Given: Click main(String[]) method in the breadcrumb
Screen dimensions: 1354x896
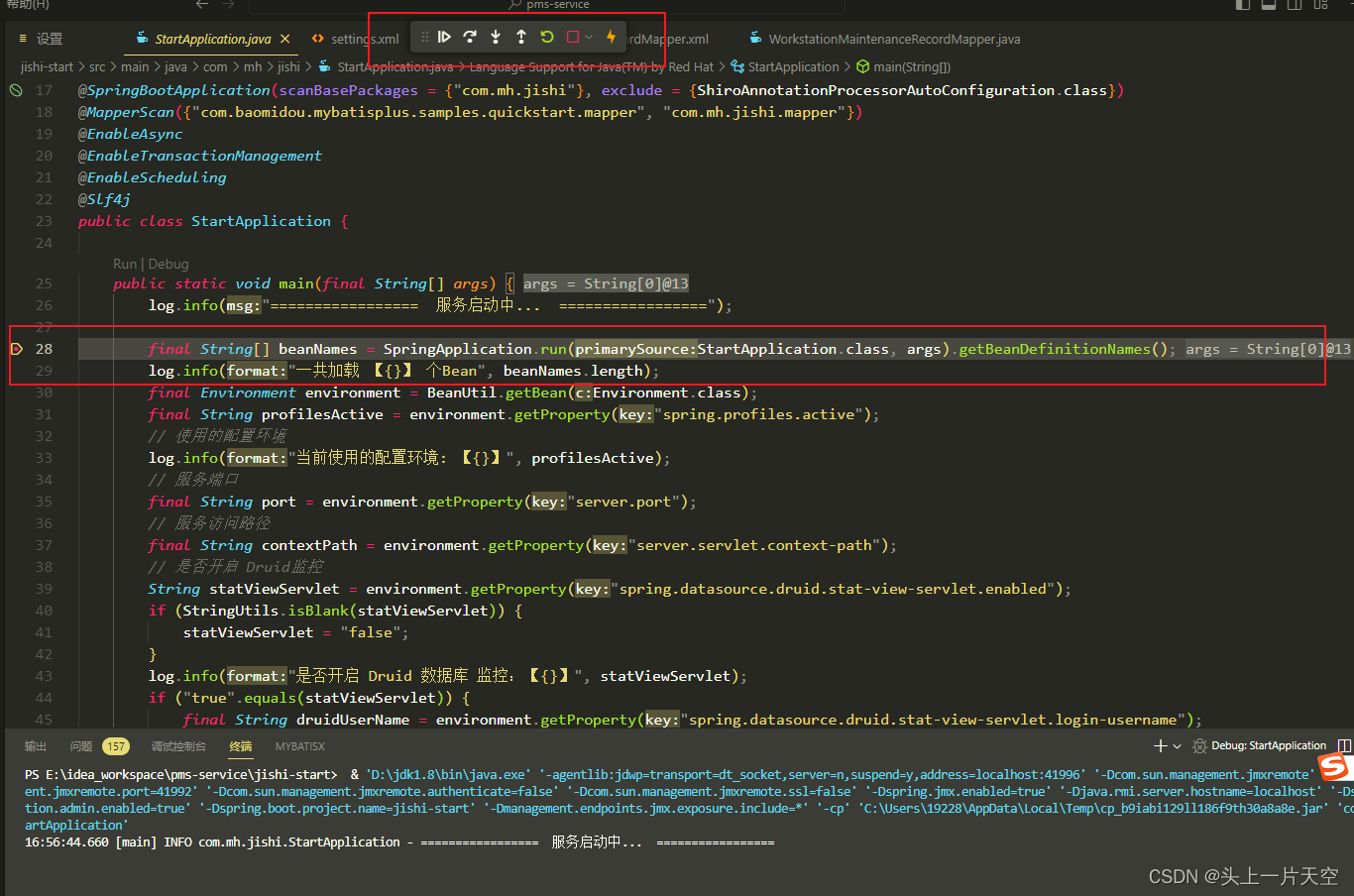Looking at the screenshot, I should [903, 66].
